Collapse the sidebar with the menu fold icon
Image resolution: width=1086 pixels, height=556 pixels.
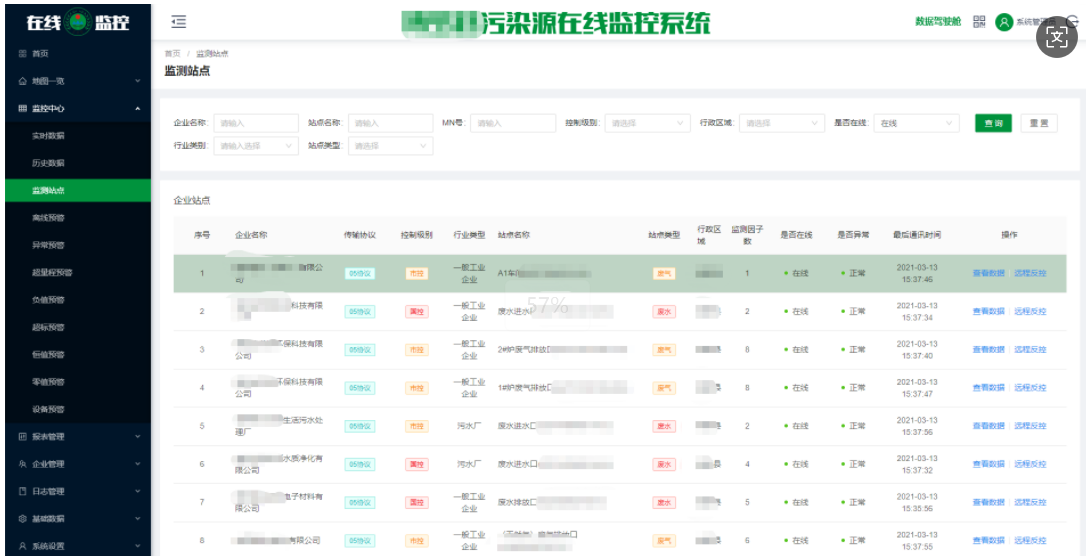click(x=178, y=22)
